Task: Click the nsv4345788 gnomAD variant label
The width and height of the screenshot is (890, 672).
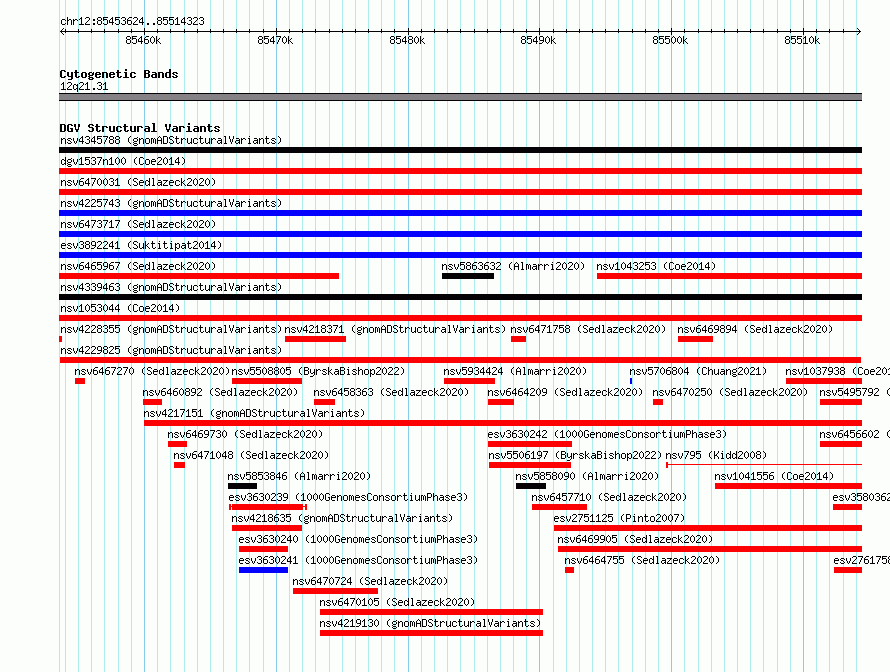Action: (171, 140)
